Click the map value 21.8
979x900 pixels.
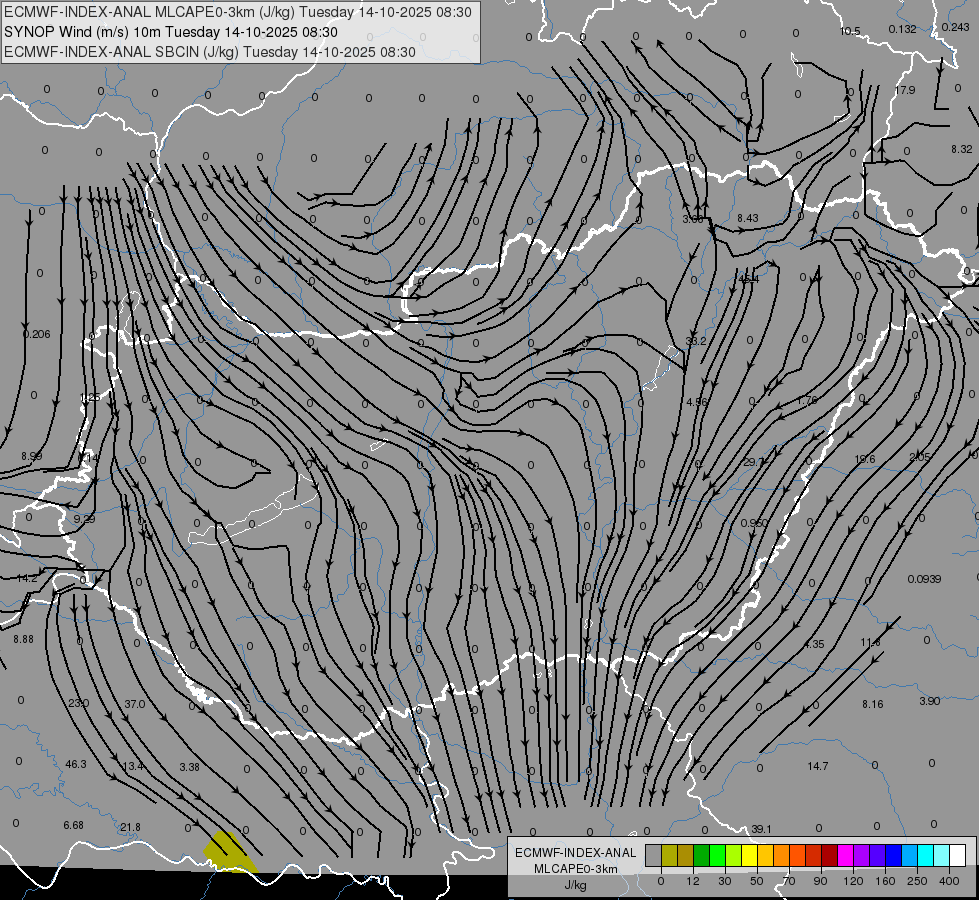[130, 827]
